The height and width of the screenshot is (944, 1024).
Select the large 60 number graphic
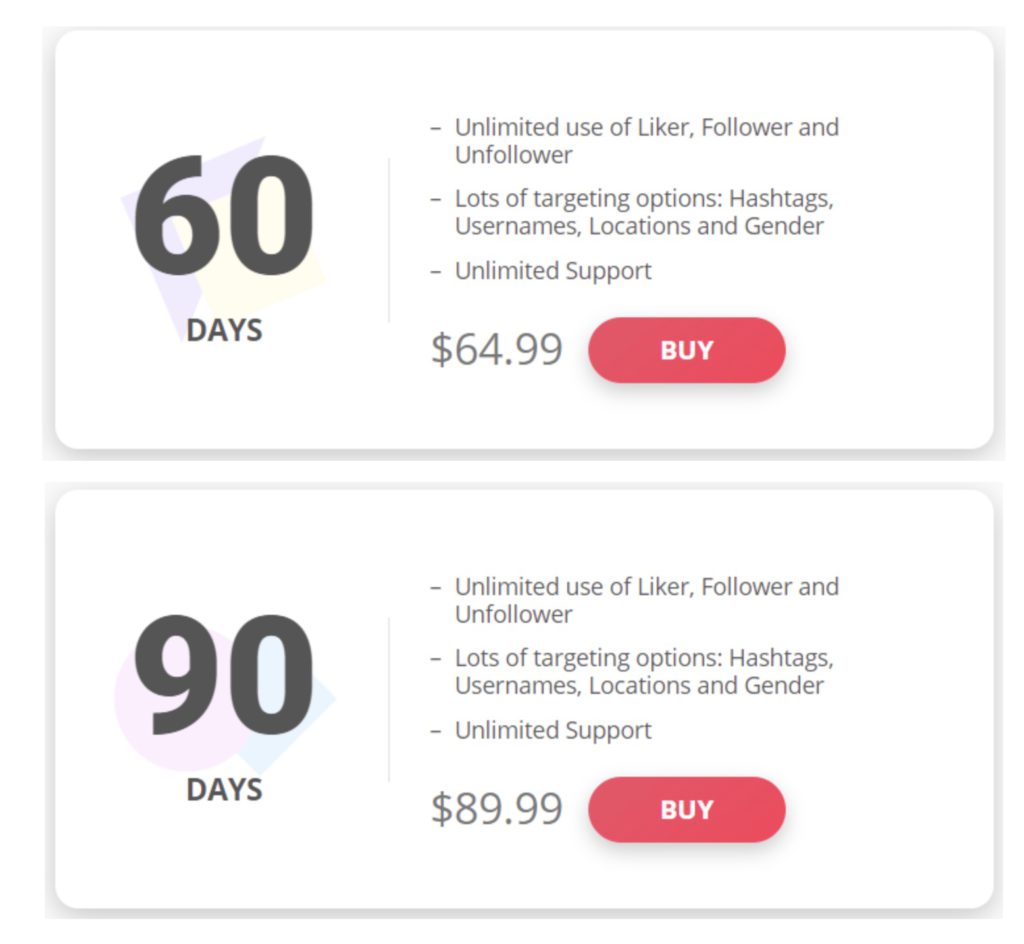tap(223, 215)
